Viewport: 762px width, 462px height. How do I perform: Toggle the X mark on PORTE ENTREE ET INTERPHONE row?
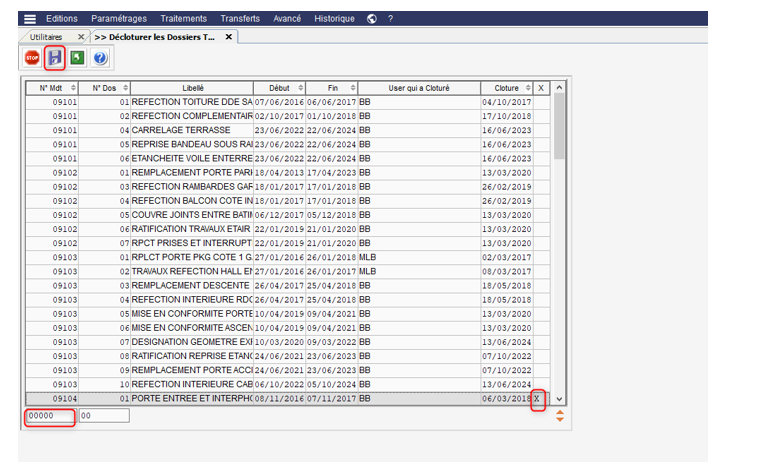pos(539,397)
